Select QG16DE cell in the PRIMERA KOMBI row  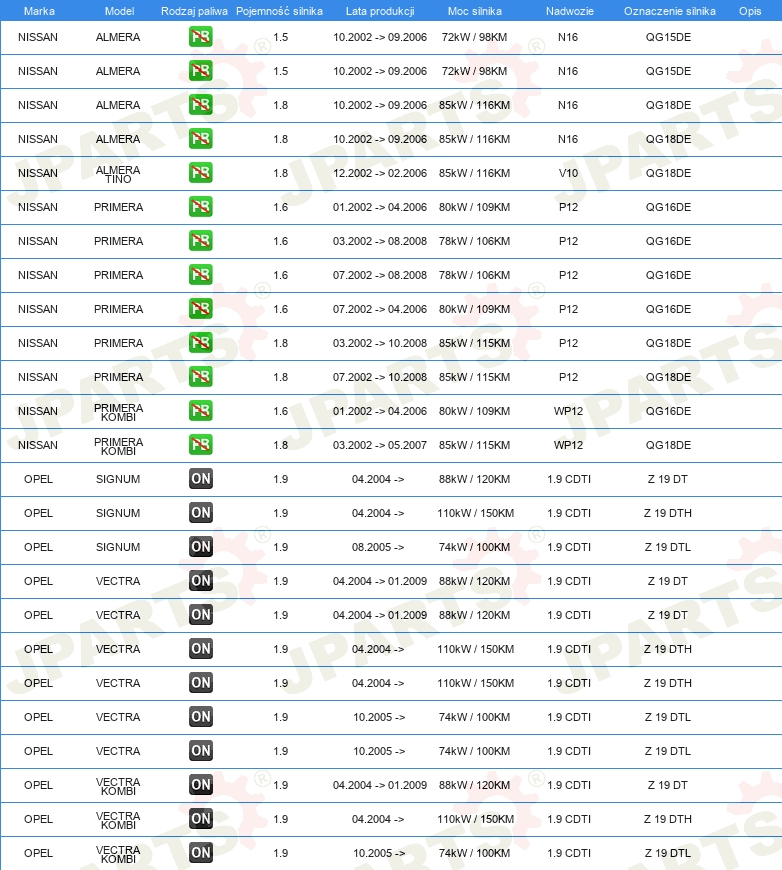(x=668, y=411)
